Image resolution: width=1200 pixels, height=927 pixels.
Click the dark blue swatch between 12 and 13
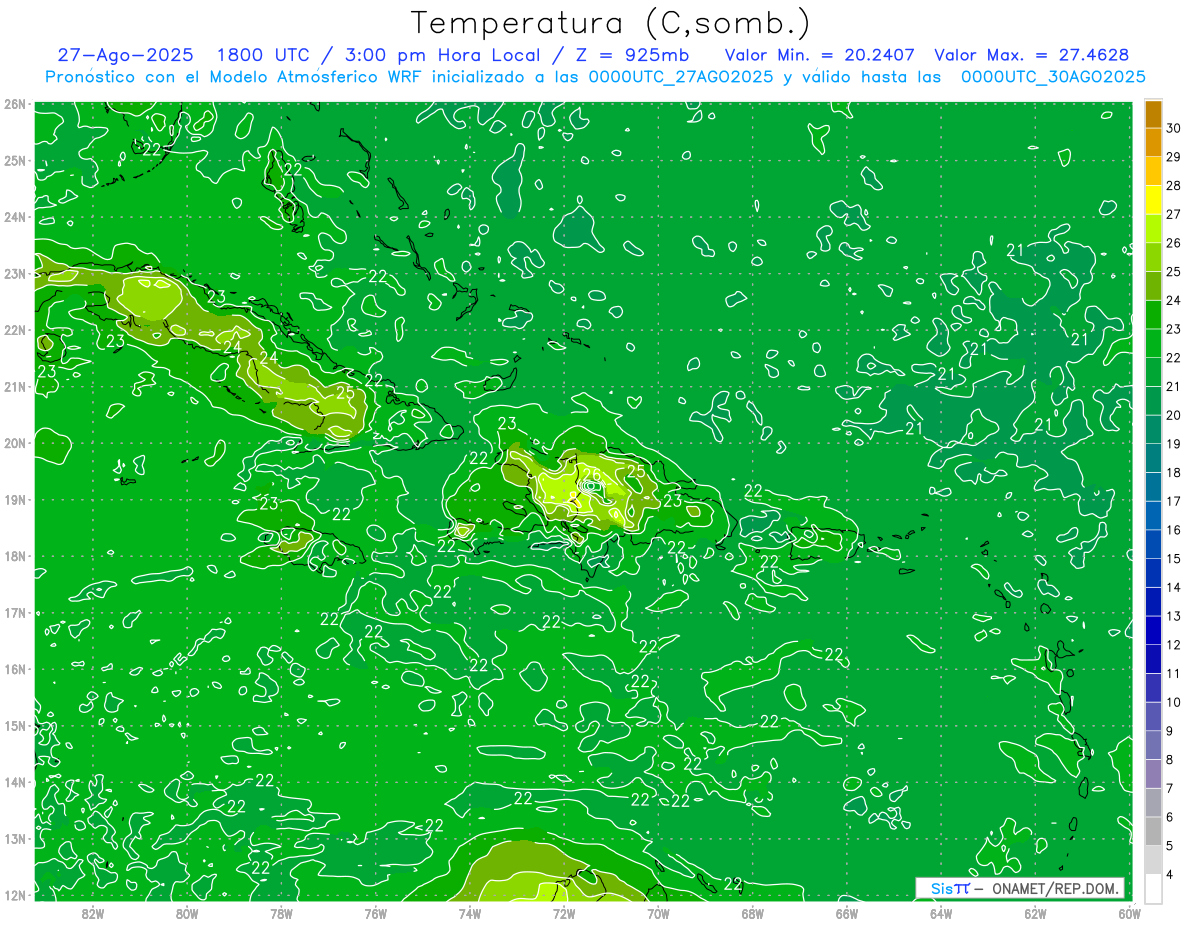[1153, 630]
